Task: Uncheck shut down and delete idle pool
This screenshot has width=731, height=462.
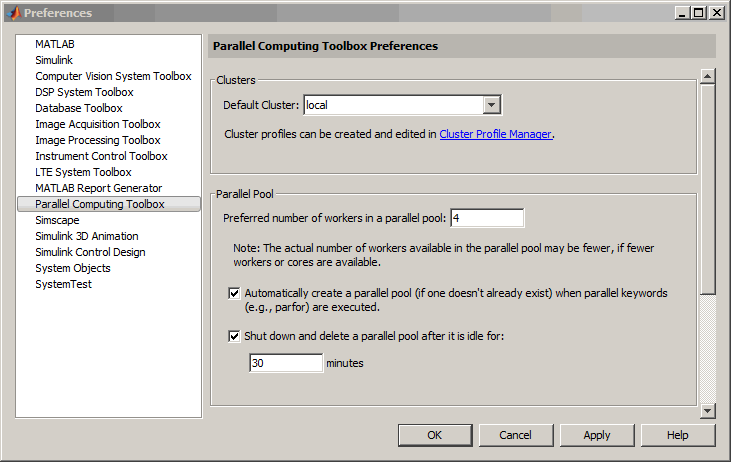Action: 234,336
